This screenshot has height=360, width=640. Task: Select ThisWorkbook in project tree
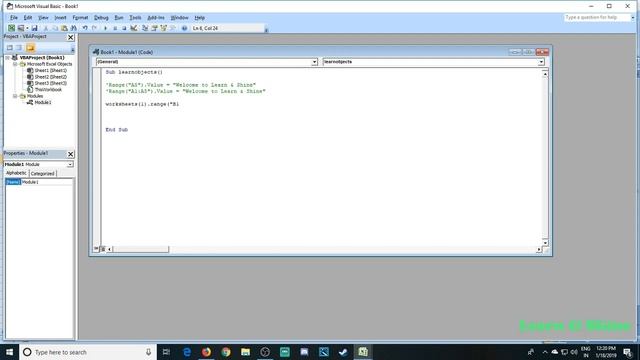[x=48, y=89]
